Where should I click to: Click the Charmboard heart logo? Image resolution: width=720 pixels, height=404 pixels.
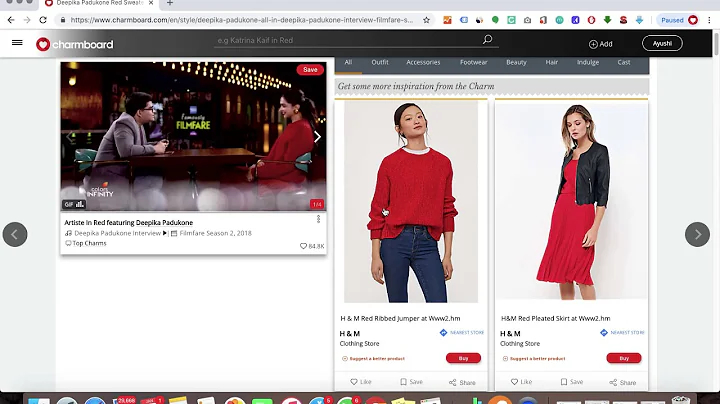[x=43, y=44]
